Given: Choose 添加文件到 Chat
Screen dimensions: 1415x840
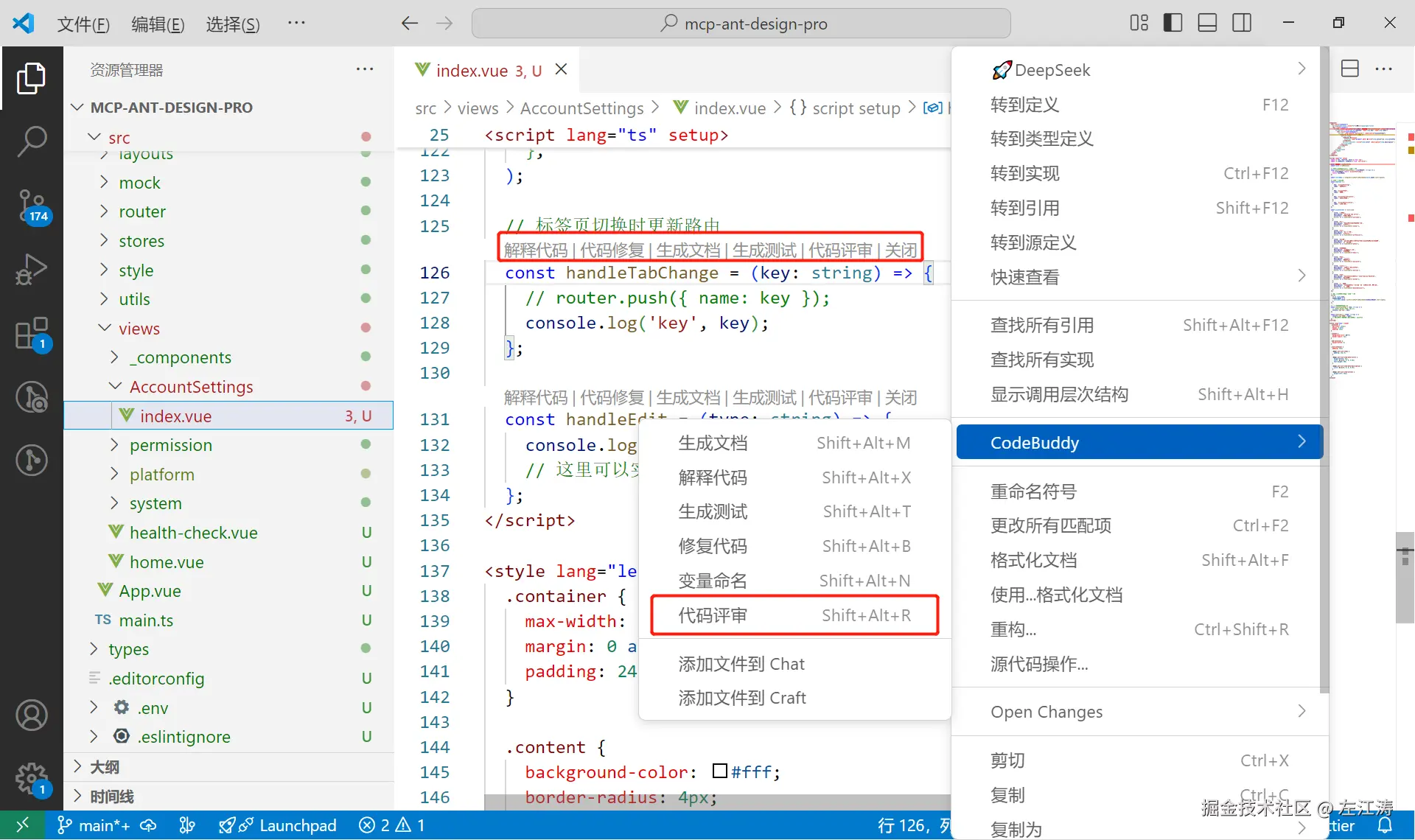Looking at the screenshot, I should [x=740, y=663].
